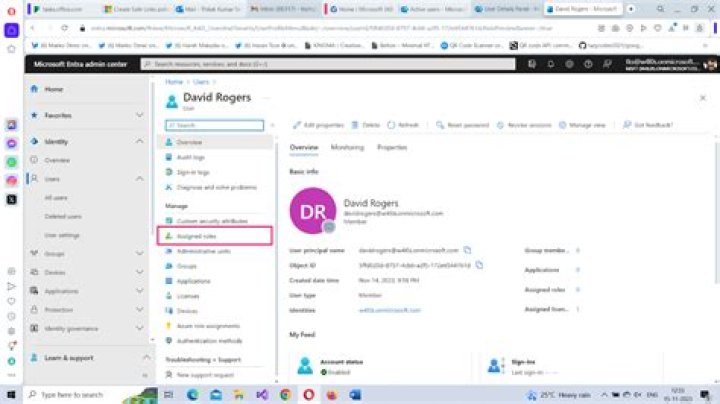Viewport: 720px width, 404px height.
Task: Click Delete in the user toolbar
Action: (366, 125)
